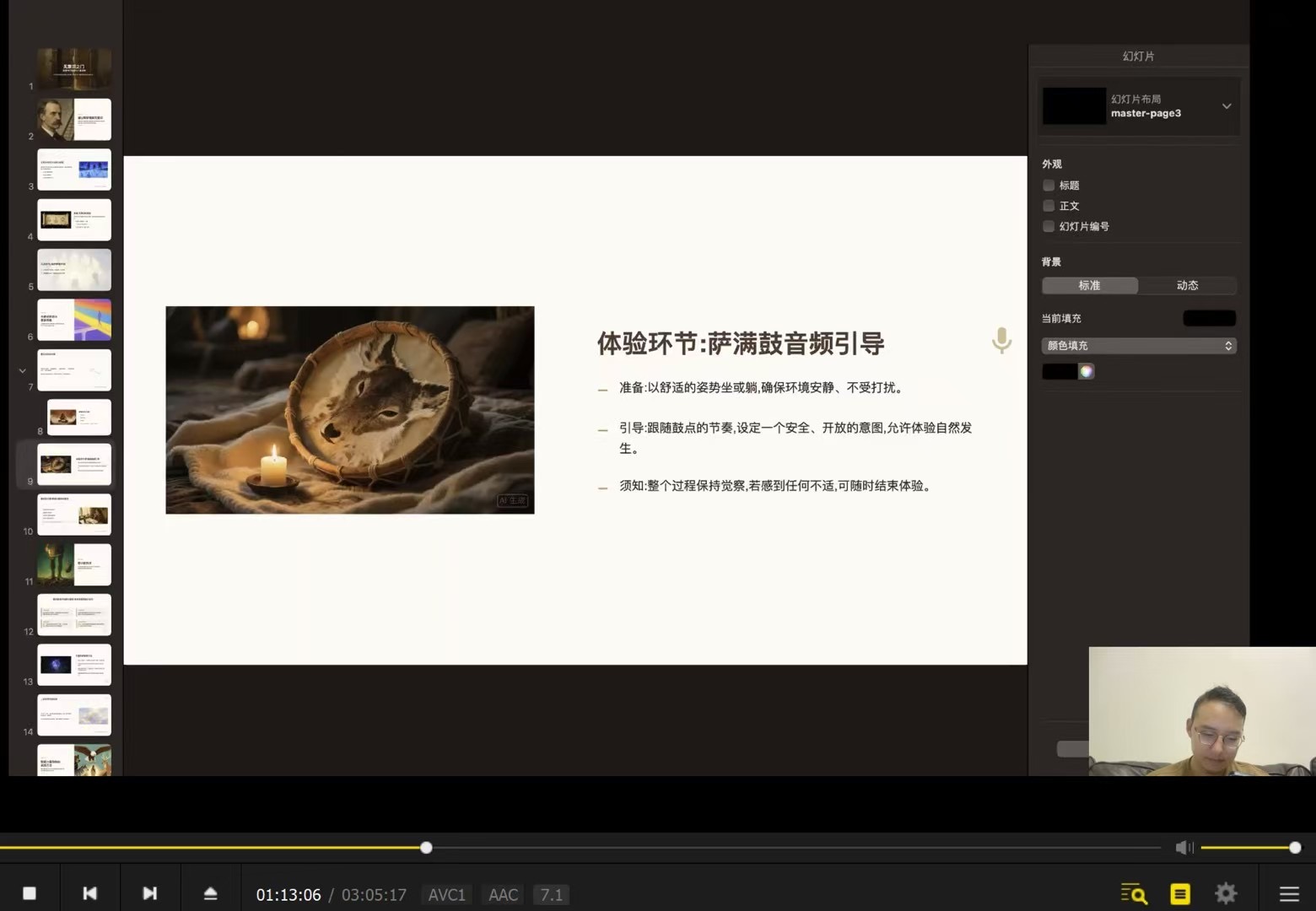Open the playlist search icon
1316x911 pixels.
(1133, 893)
